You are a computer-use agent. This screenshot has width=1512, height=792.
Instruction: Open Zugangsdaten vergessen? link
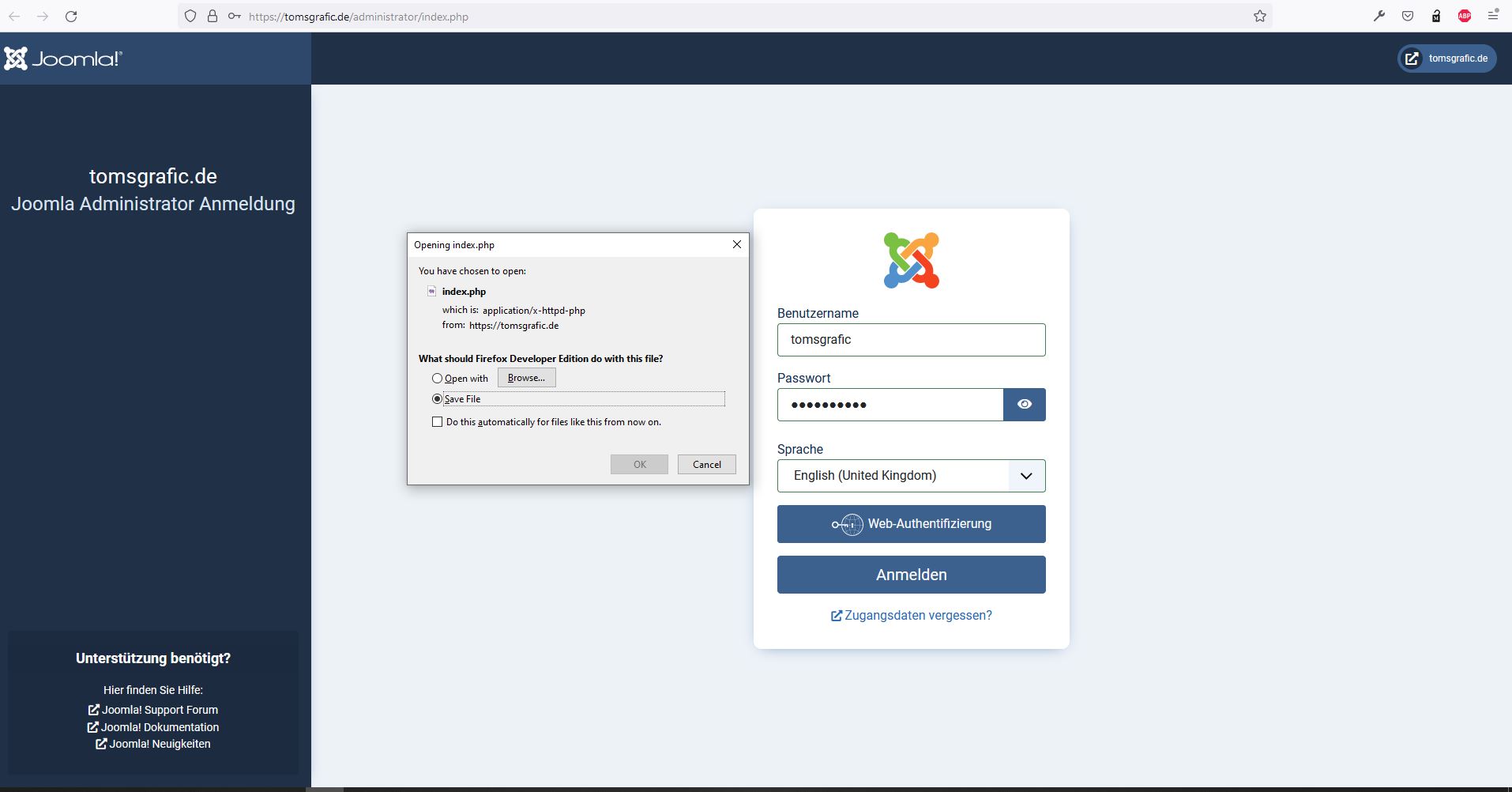(912, 616)
